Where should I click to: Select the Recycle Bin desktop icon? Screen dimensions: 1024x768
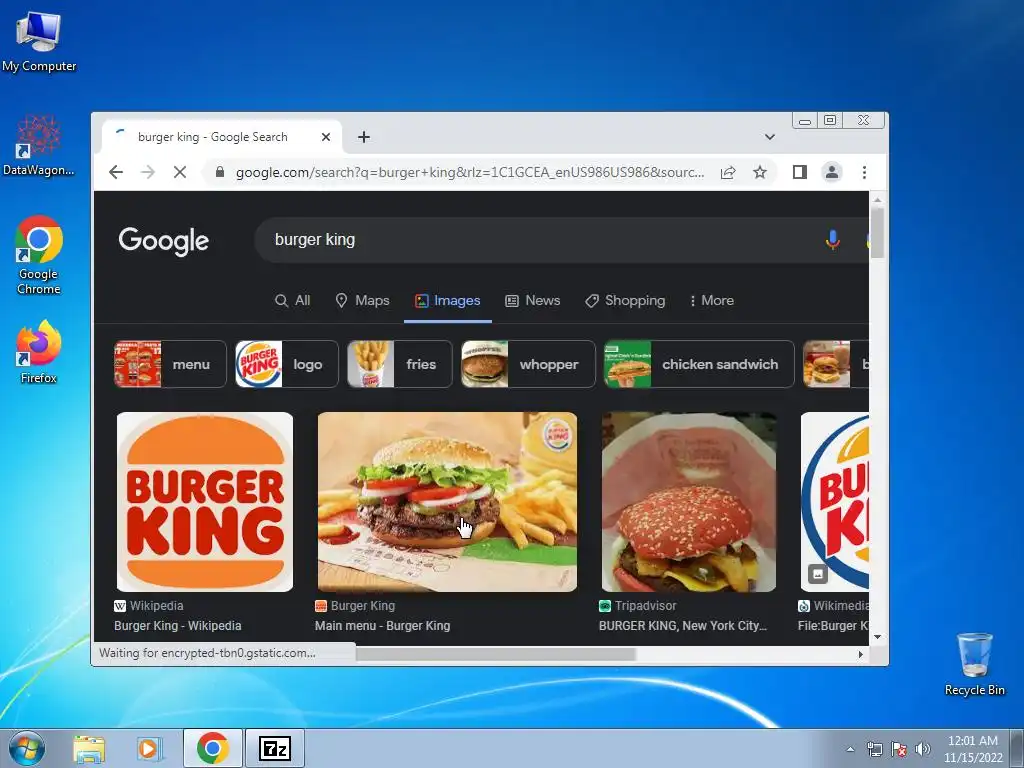point(974,663)
